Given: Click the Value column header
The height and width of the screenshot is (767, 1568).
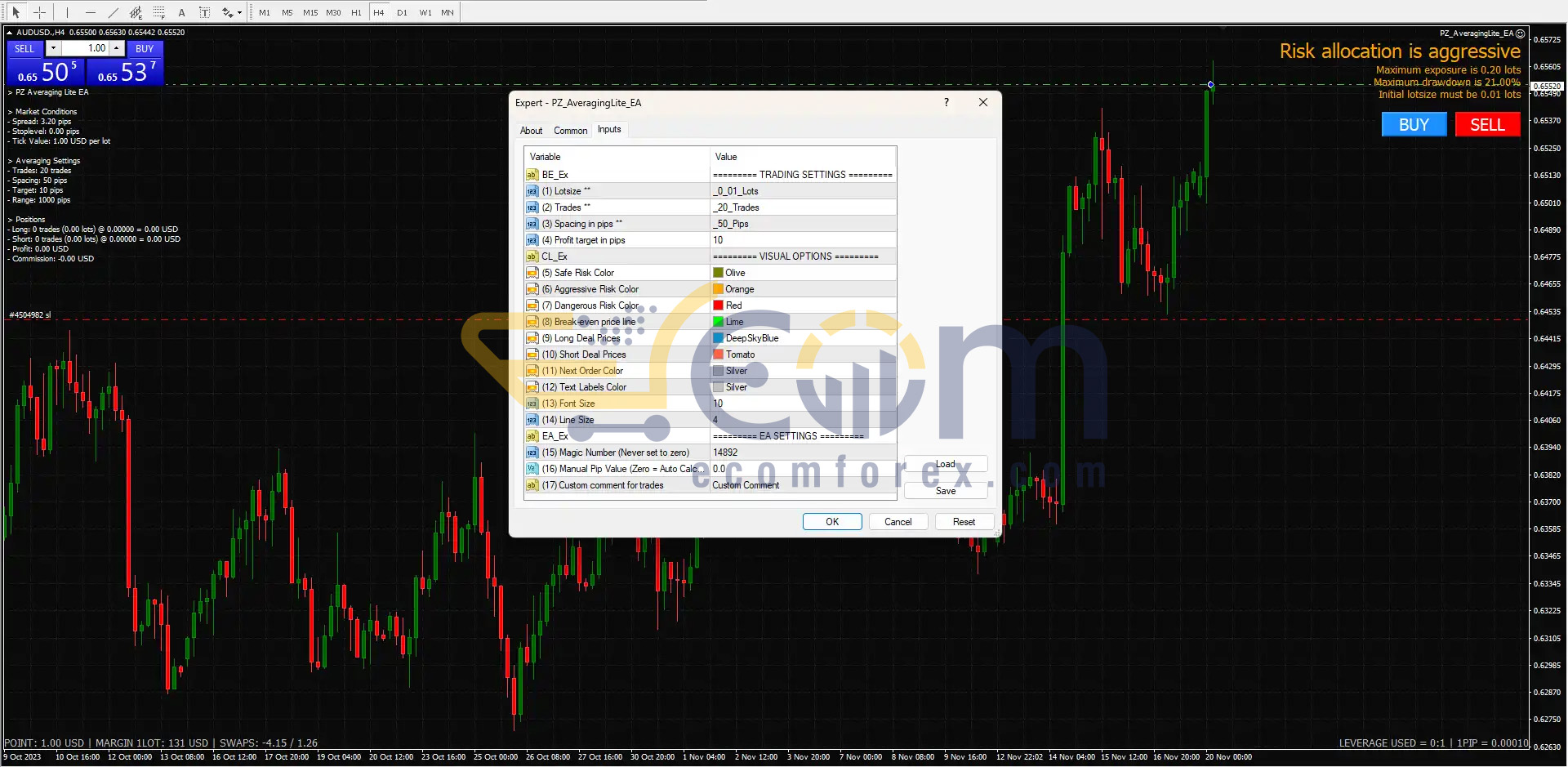Looking at the screenshot, I should pyautogui.click(x=803, y=157).
